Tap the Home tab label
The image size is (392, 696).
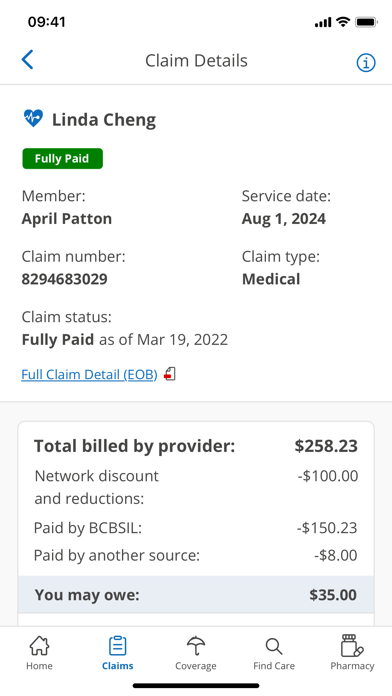pos(39,666)
